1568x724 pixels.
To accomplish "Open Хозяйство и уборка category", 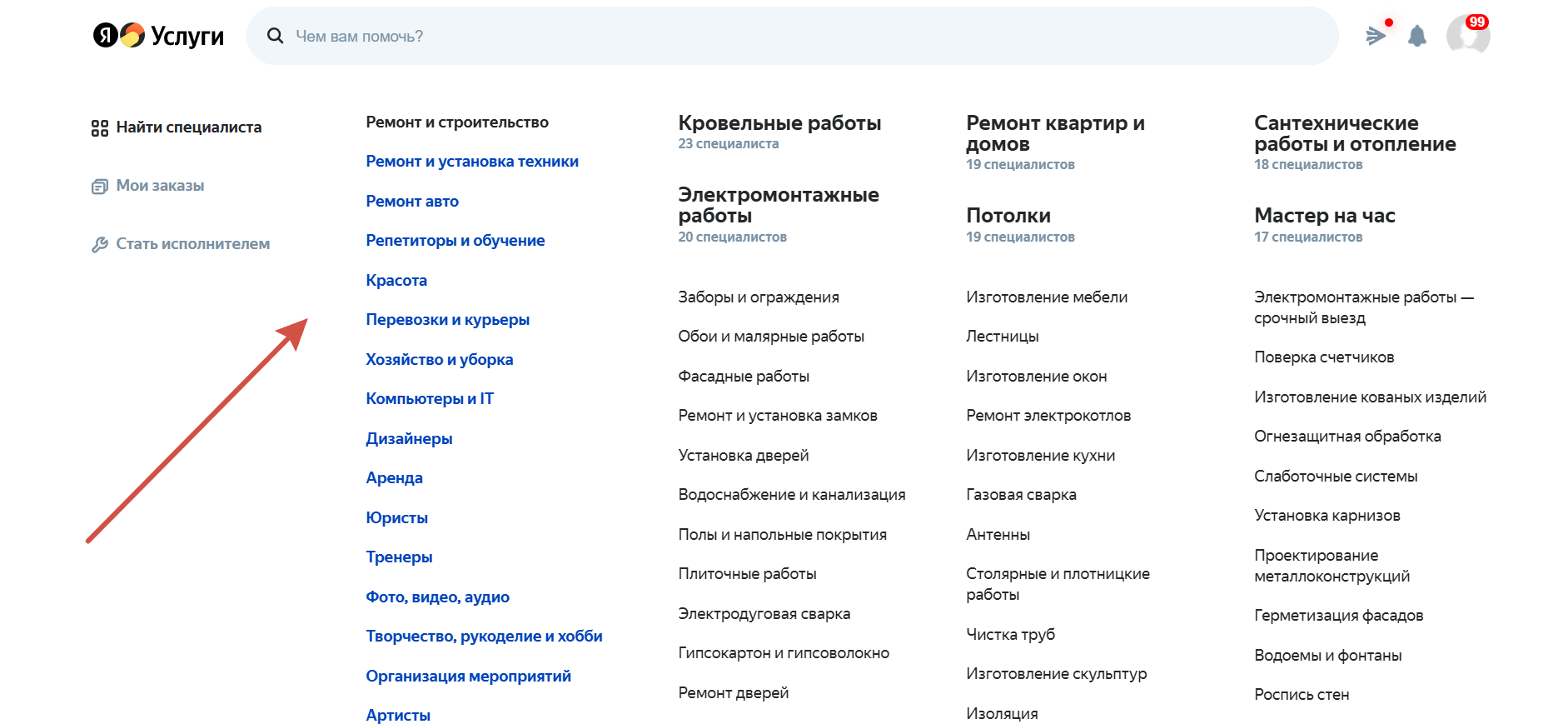I will (440, 360).
